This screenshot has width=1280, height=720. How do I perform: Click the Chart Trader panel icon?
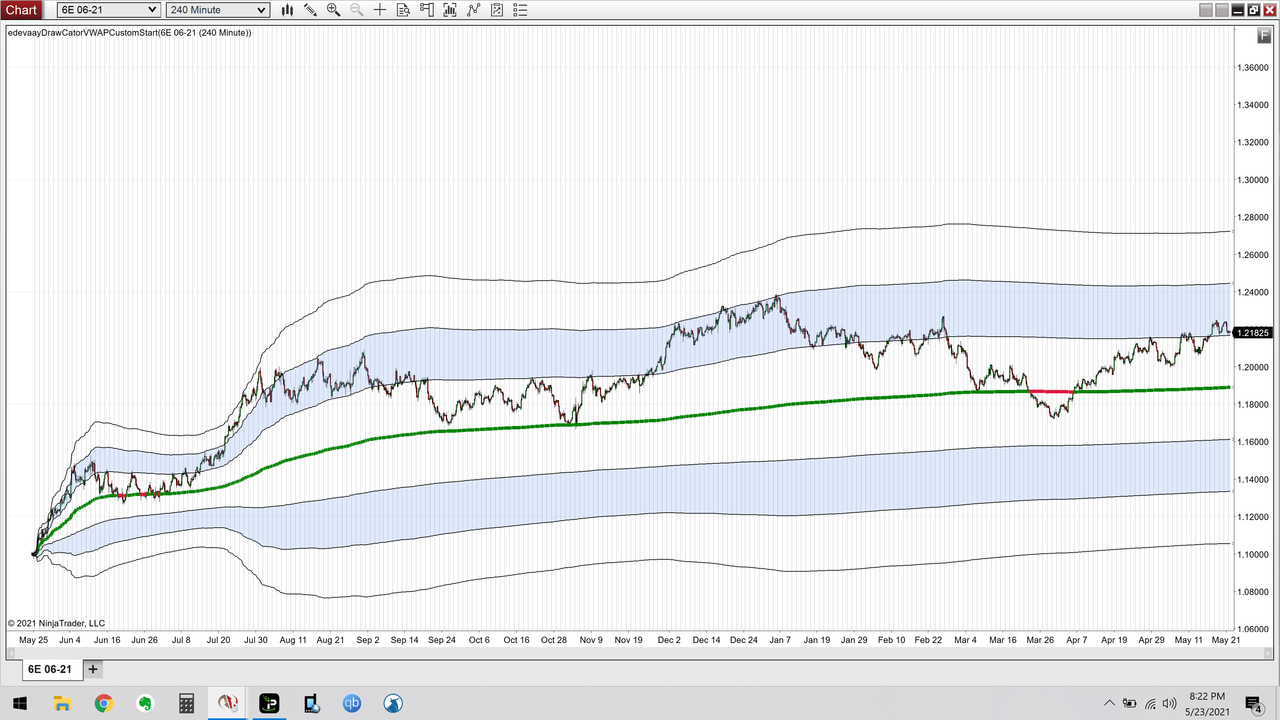click(x=426, y=9)
